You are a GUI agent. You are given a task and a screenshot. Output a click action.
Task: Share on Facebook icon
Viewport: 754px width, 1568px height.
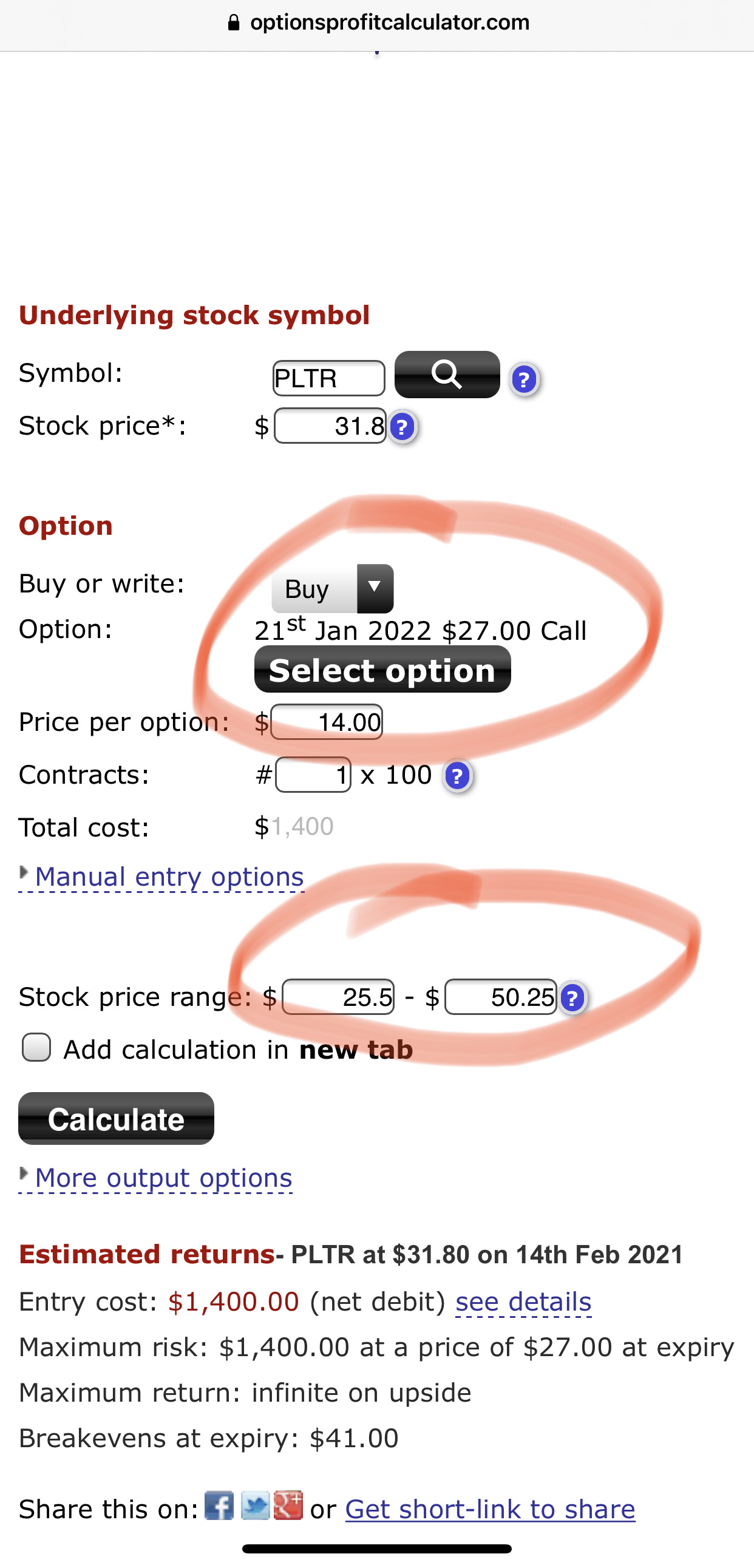[219, 1506]
